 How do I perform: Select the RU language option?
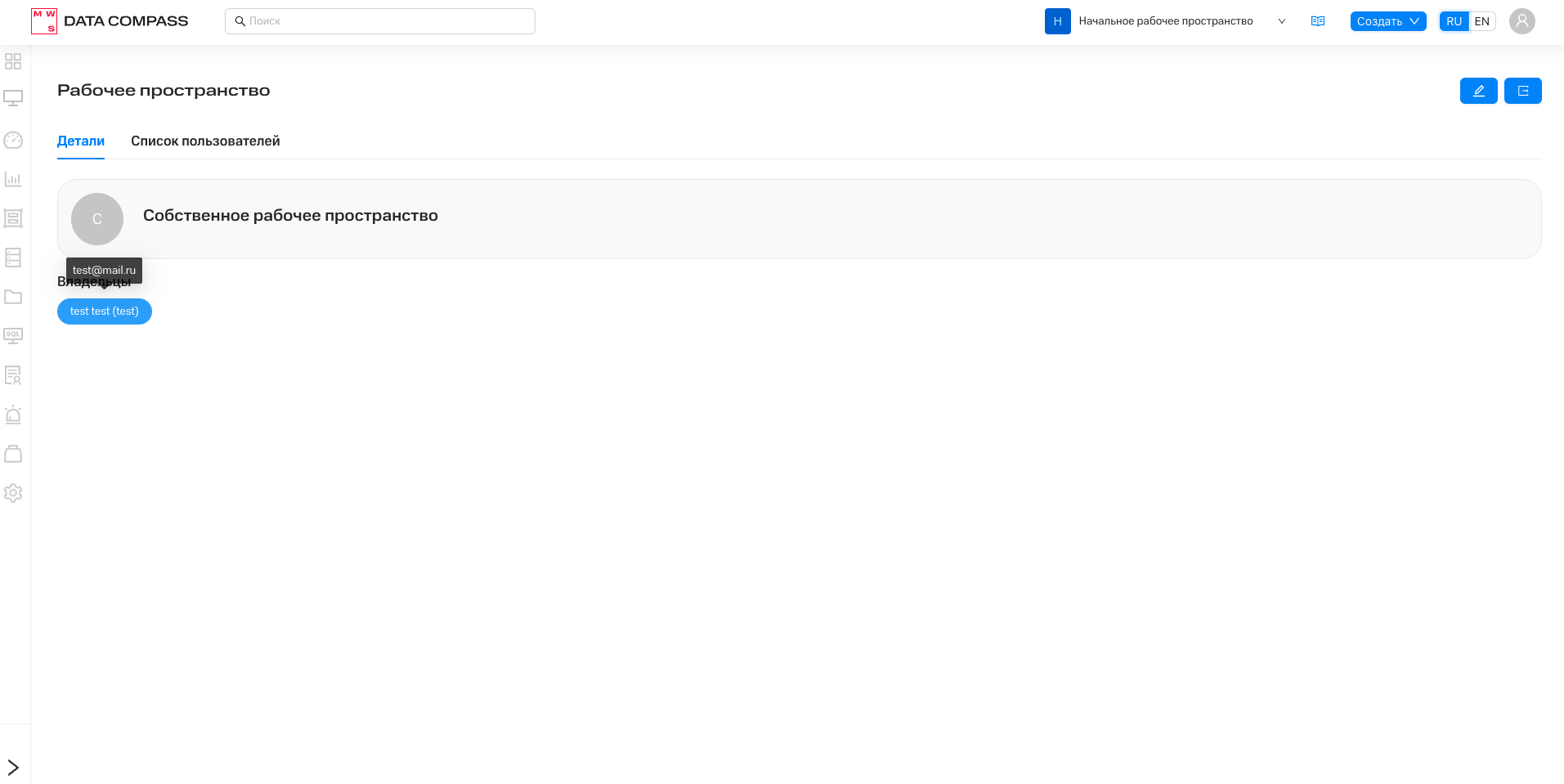click(1454, 21)
